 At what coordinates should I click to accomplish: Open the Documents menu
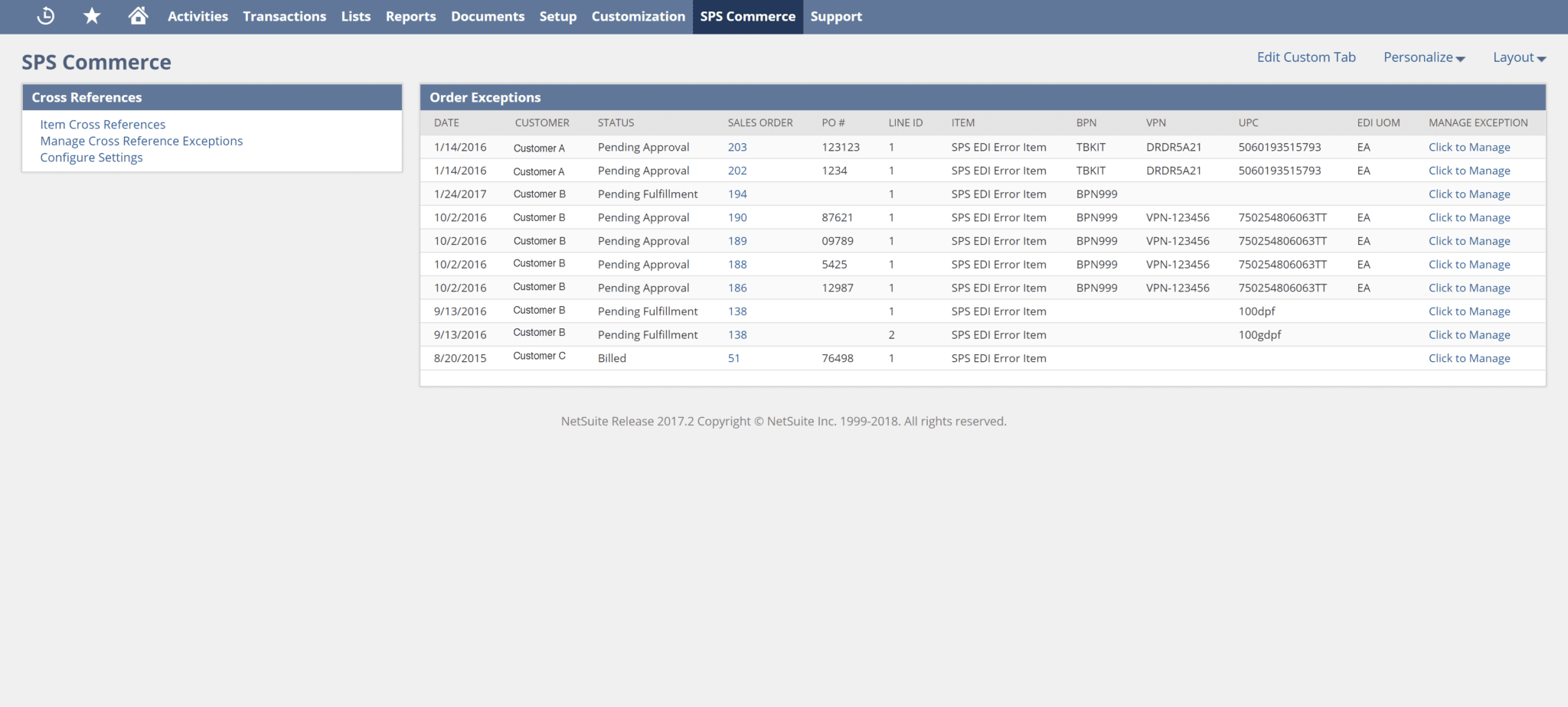[488, 16]
